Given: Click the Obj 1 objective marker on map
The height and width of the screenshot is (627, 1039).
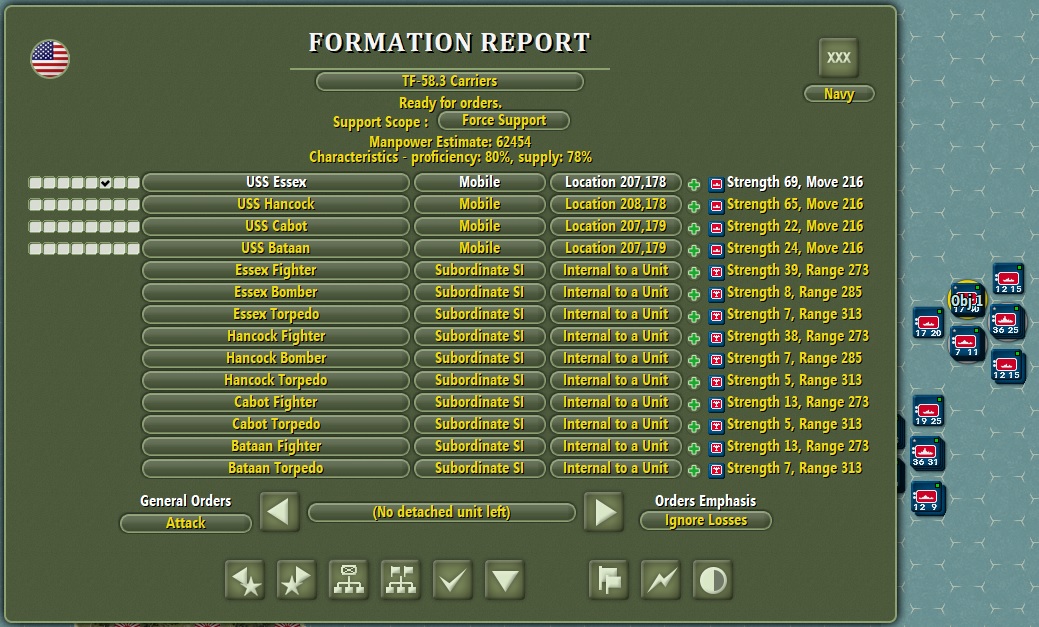Looking at the screenshot, I should click(967, 300).
